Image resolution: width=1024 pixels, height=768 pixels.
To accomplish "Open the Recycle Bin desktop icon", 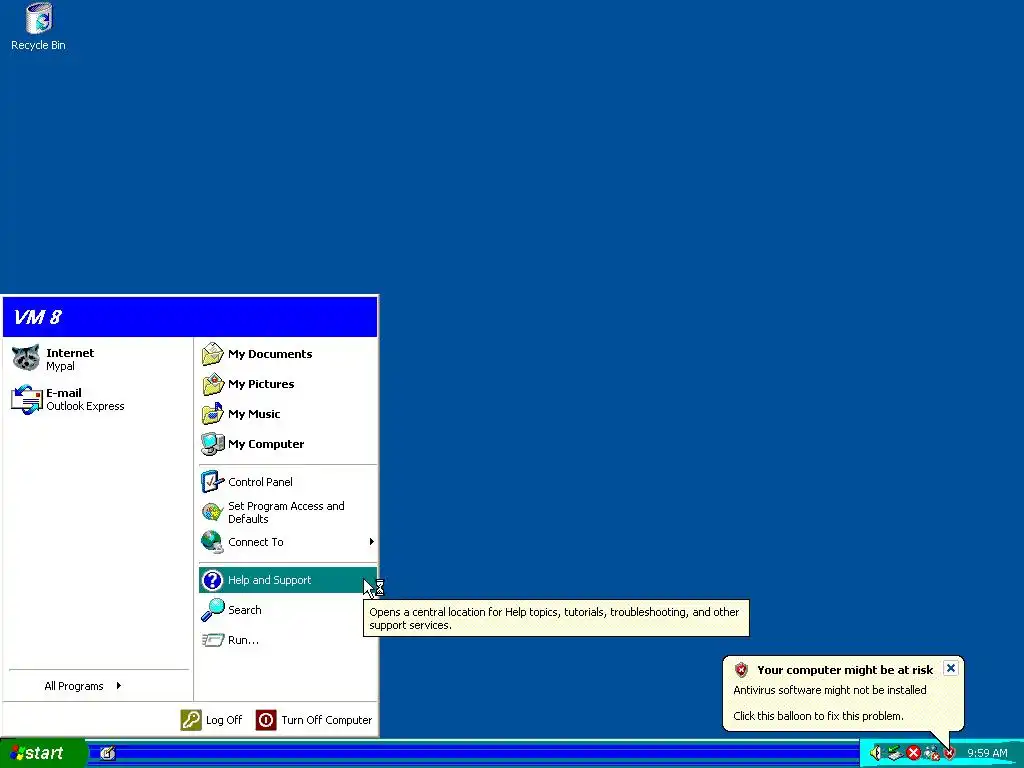I will 38,27.
